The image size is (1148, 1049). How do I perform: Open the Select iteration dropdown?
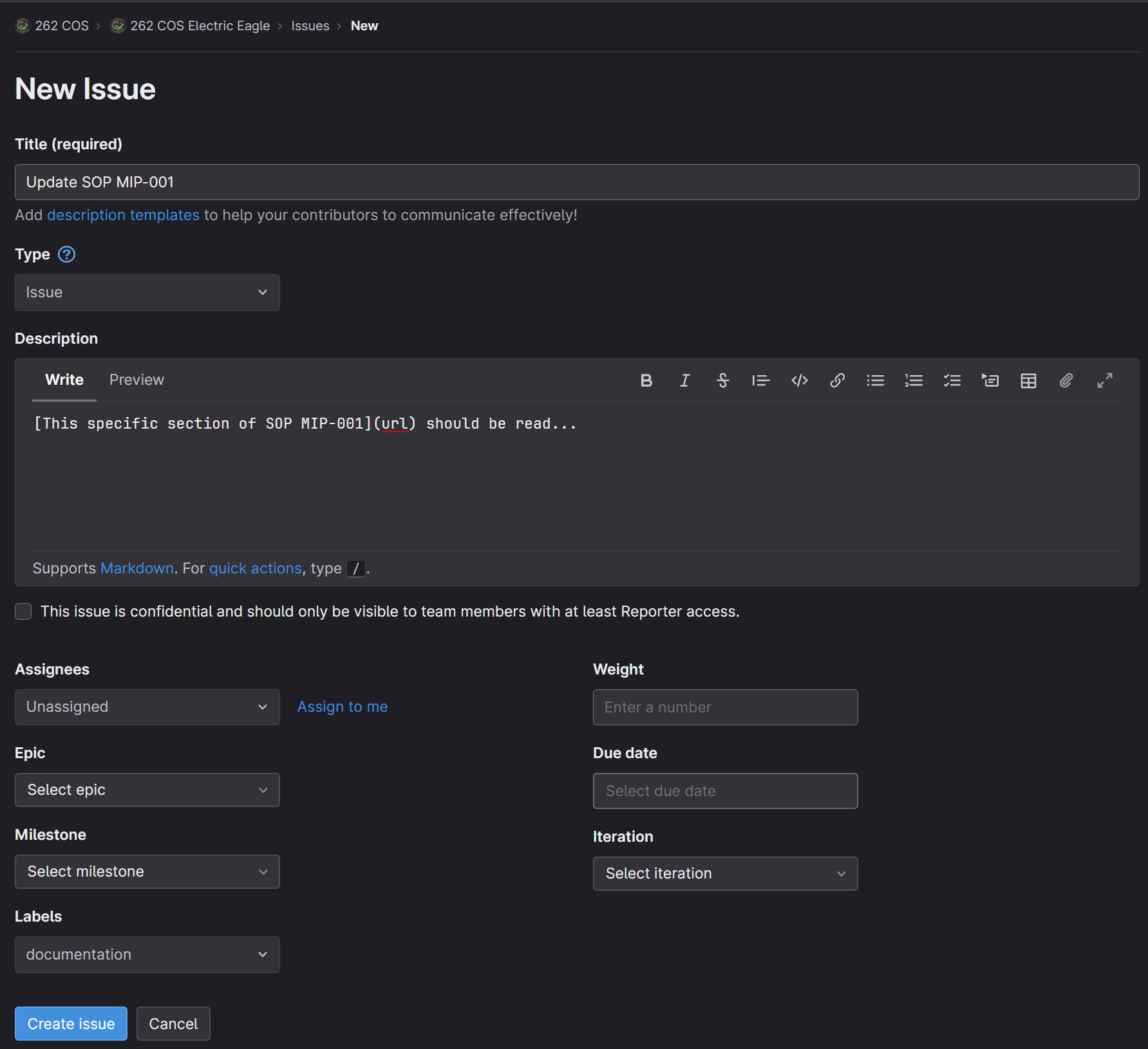point(726,873)
